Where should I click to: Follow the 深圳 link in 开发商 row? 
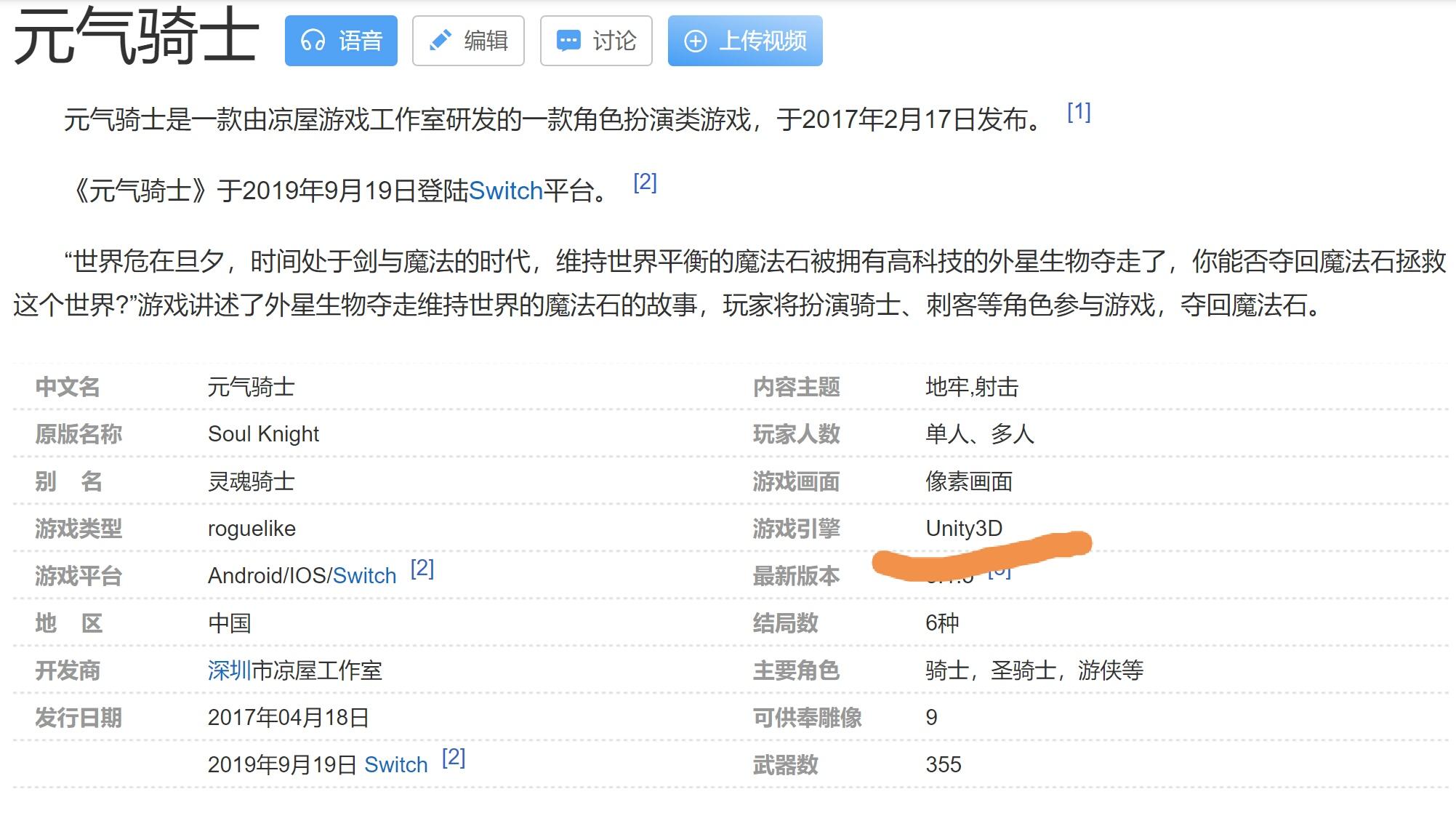coord(229,670)
